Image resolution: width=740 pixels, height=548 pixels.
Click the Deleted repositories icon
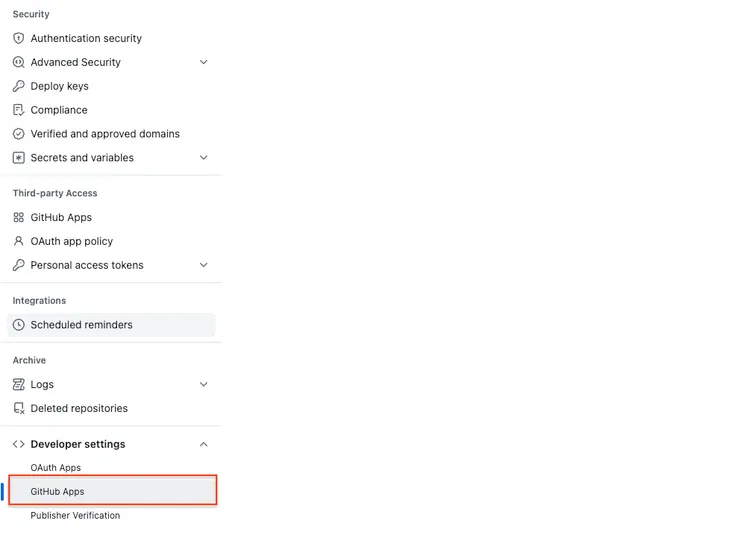[18, 408]
